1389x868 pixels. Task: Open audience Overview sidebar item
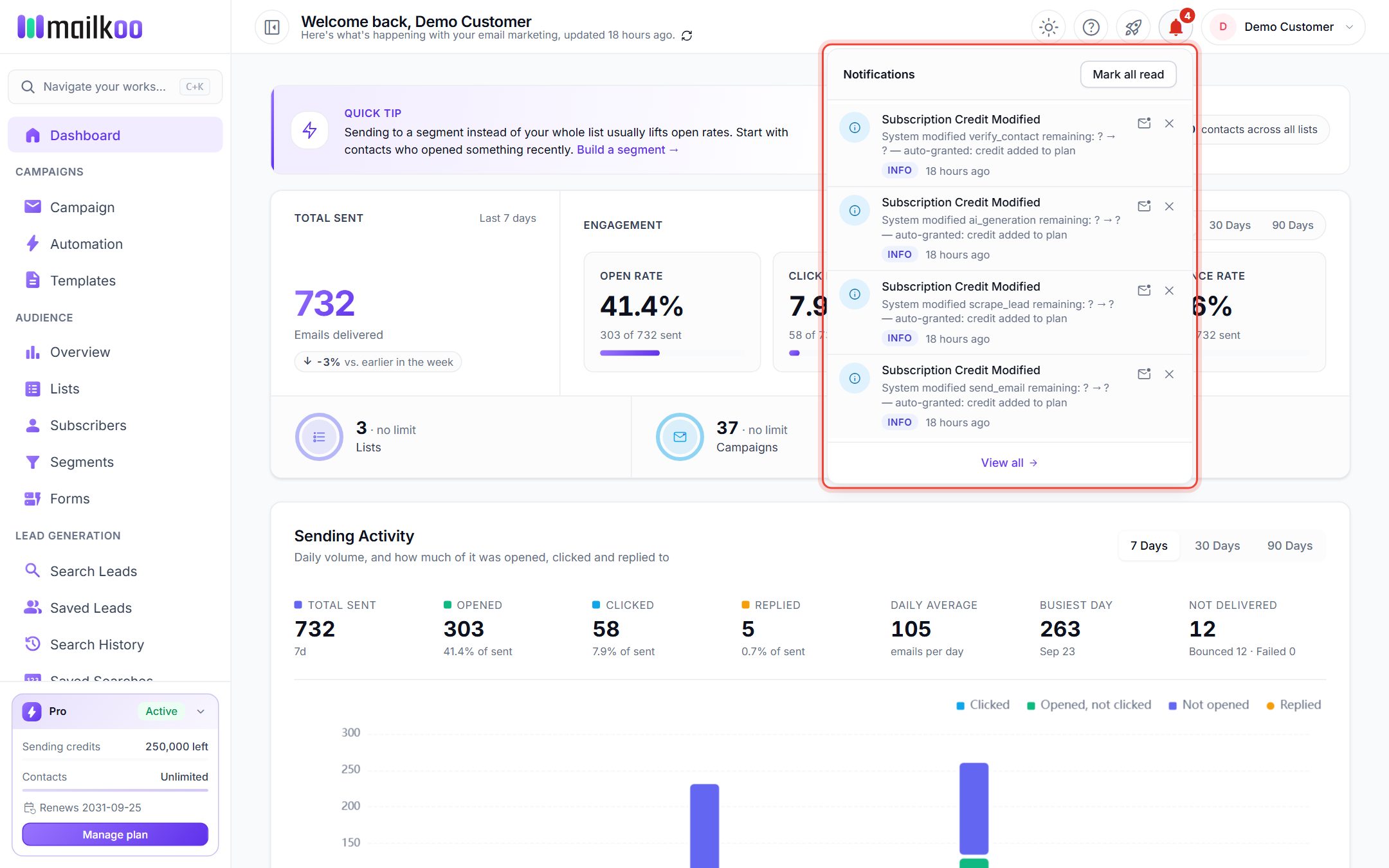coord(115,352)
